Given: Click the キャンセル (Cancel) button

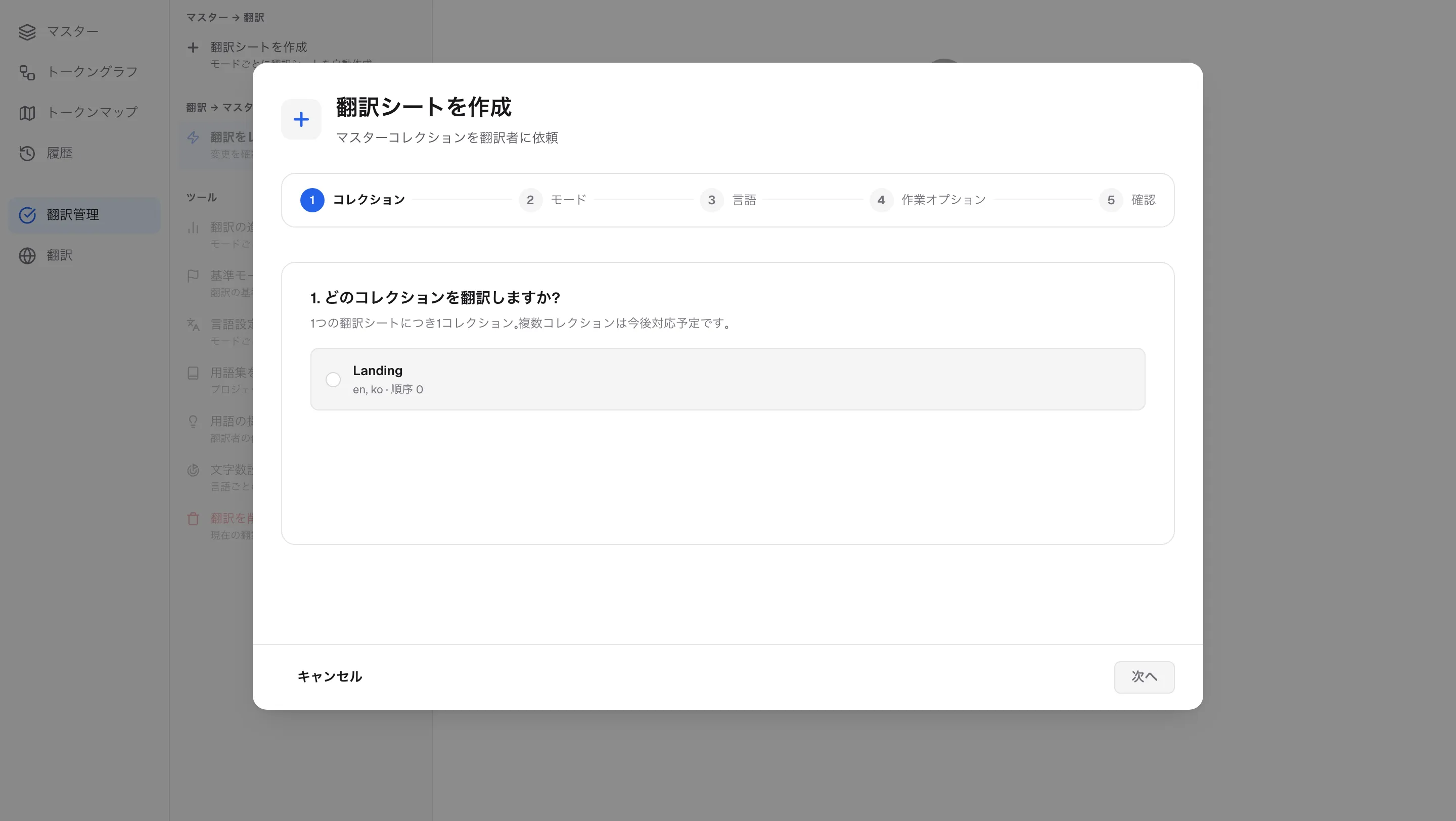Looking at the screenshot, I should [330, 677].
